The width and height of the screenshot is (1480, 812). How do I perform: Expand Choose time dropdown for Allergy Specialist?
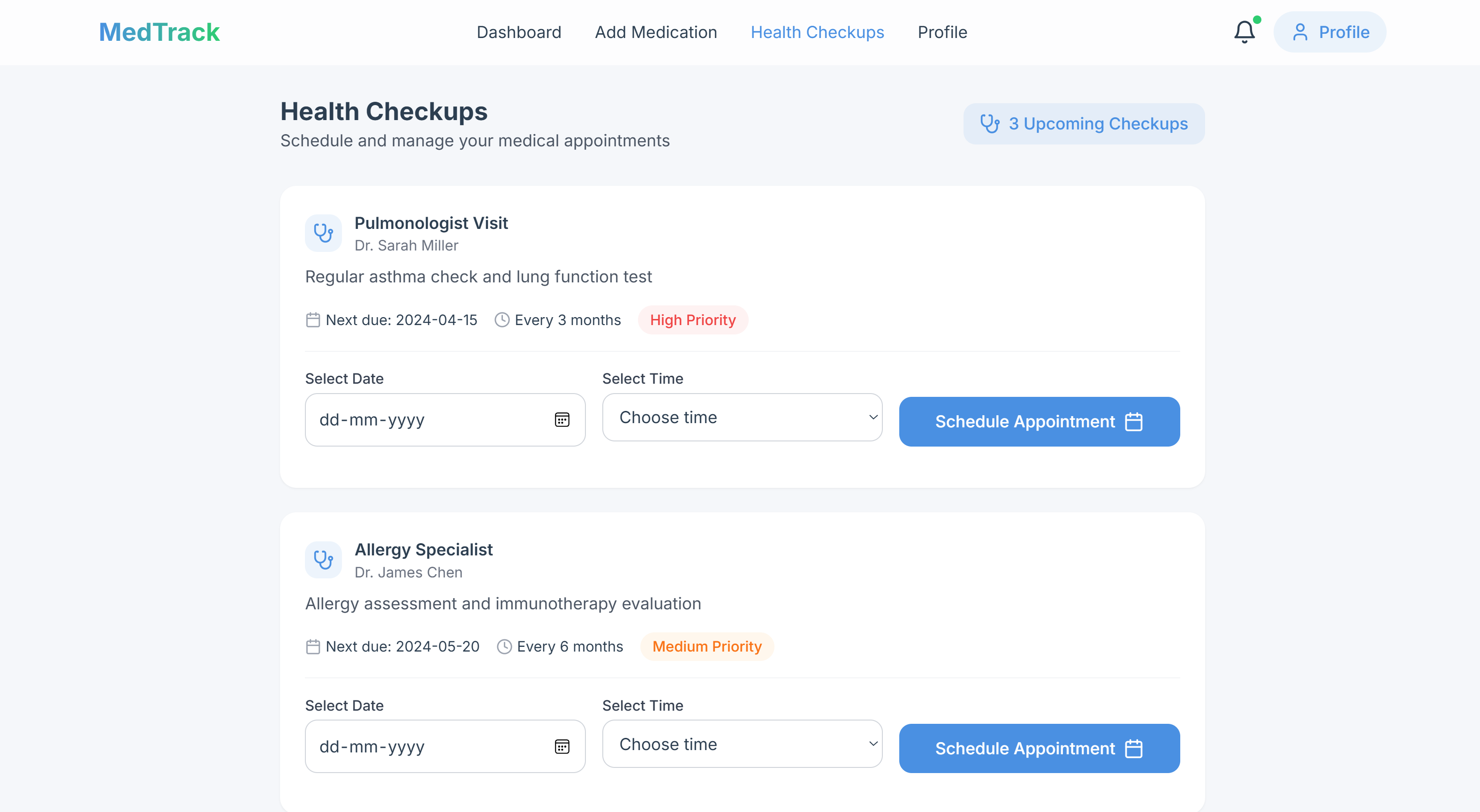pos(742,744)
